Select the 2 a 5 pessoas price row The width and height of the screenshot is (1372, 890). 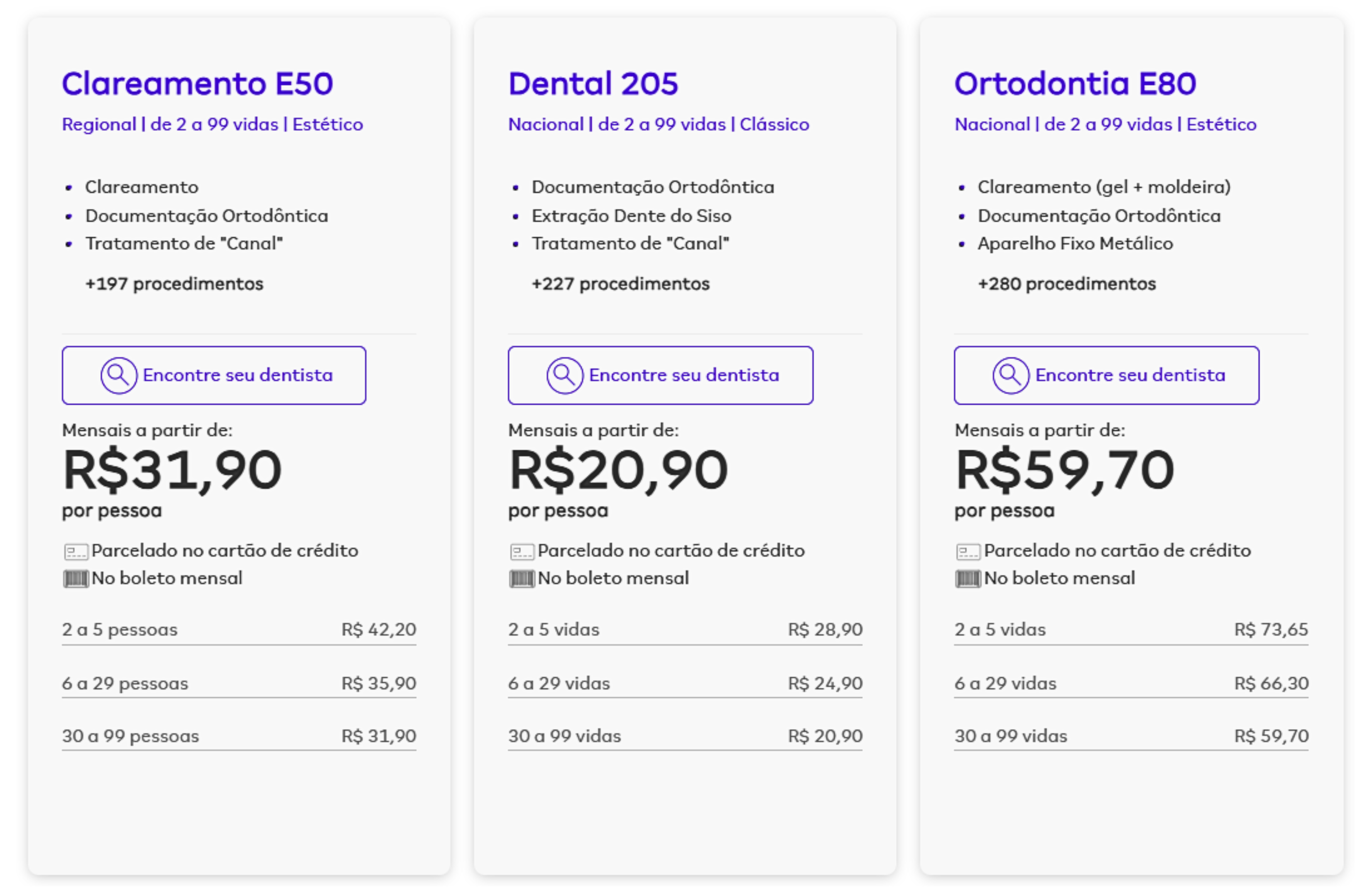[239, 630]
